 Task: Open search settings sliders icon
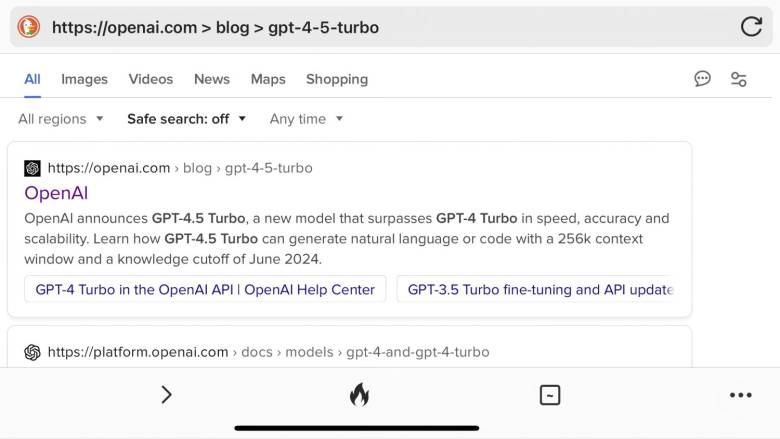pos(739,79)
